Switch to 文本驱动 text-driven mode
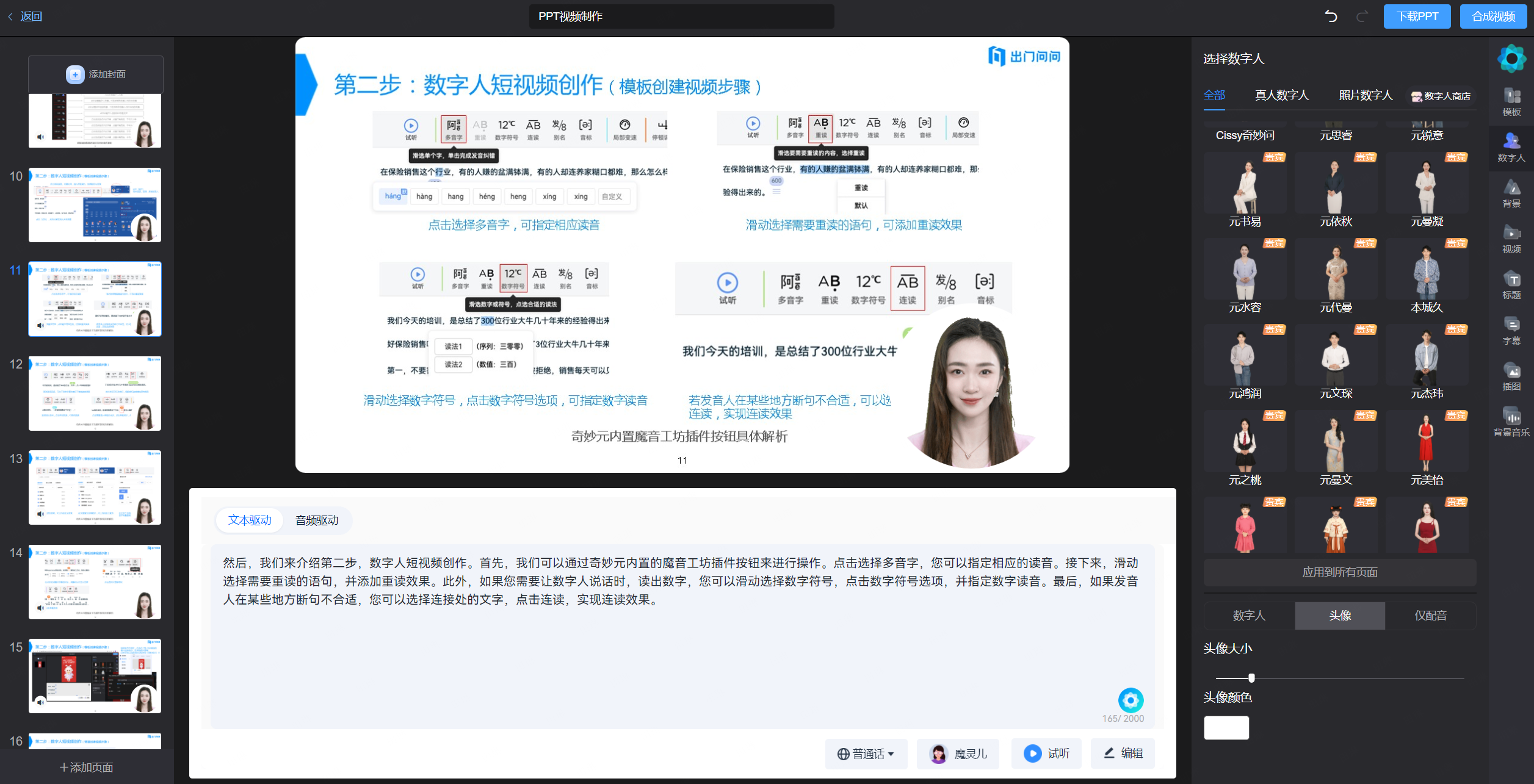1534x784 pixels. [249, 520]
